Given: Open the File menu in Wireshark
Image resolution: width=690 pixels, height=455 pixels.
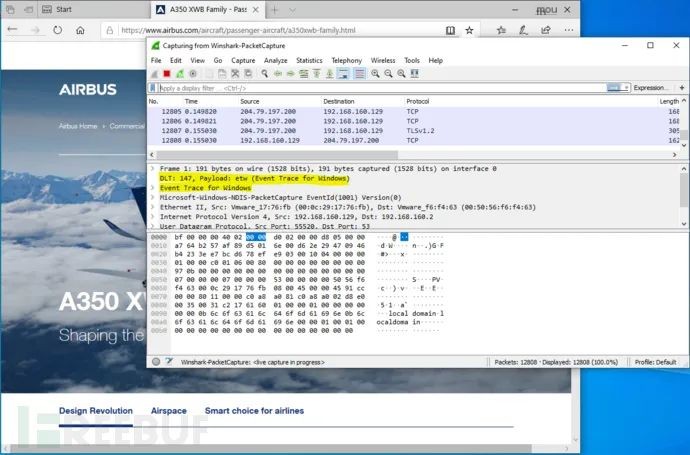Looking at the screenshot, I should pos(156,60).
